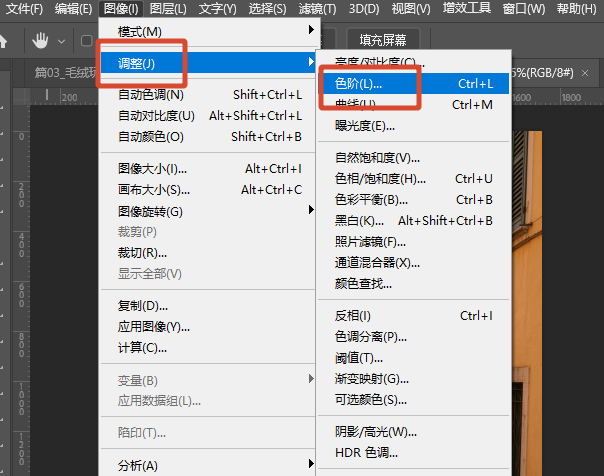Expand the 分析(A) submenu
The image size is (604, 476).
[208, 466]
